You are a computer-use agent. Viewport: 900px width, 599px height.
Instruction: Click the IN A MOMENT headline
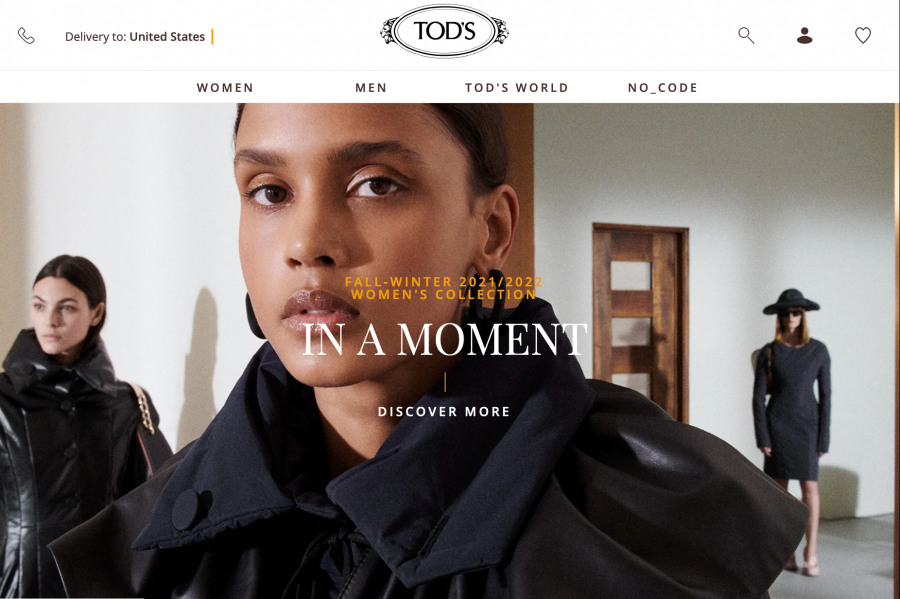pyautogui.click(x=444, y=340)
